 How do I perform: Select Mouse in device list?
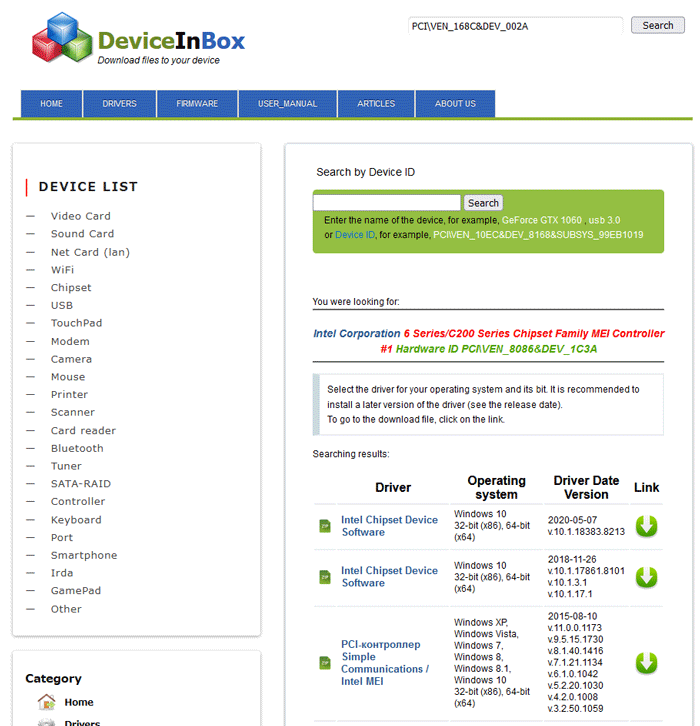point(68,377)
